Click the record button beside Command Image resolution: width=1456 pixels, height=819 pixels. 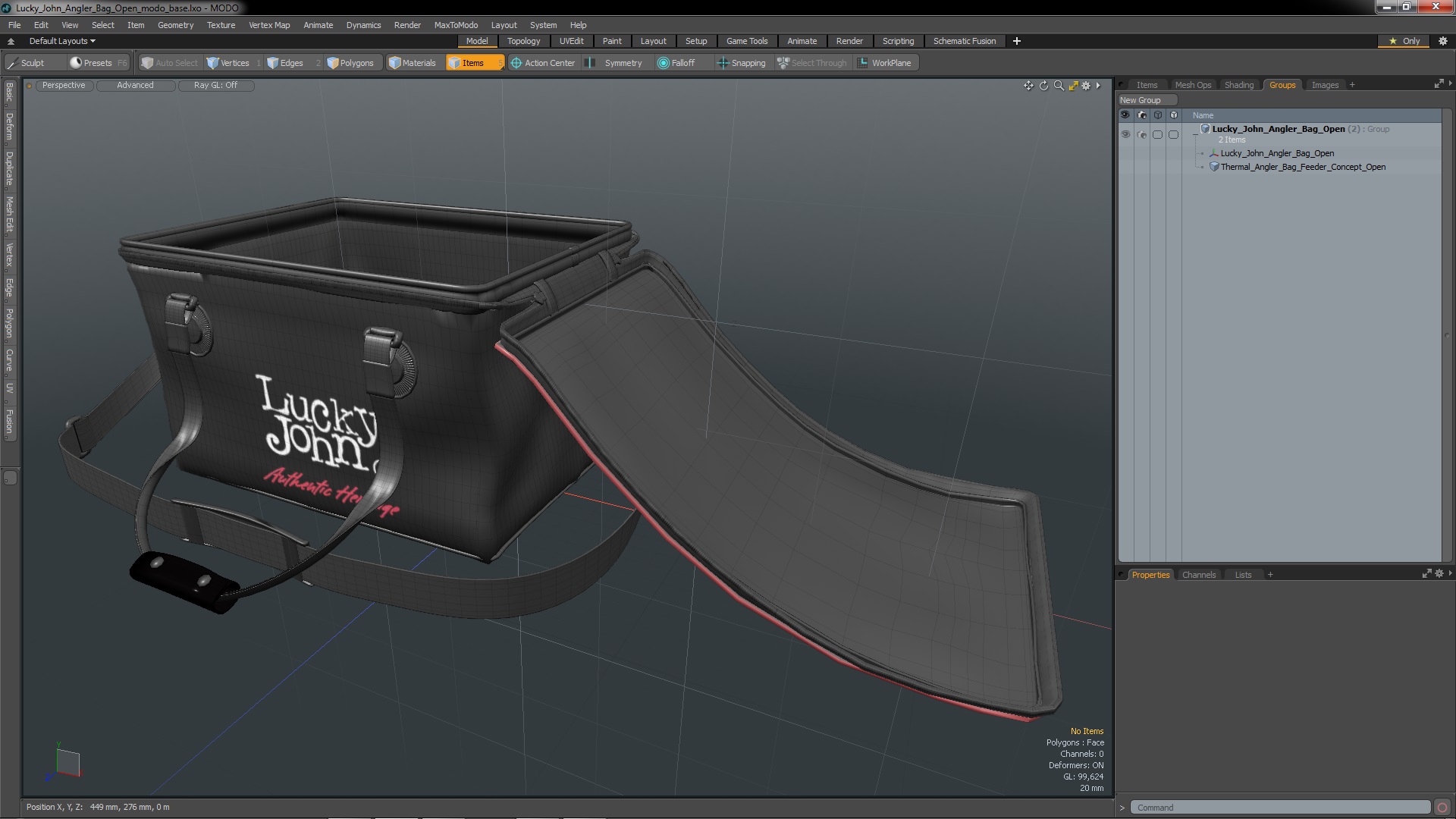pos(1442,808)
